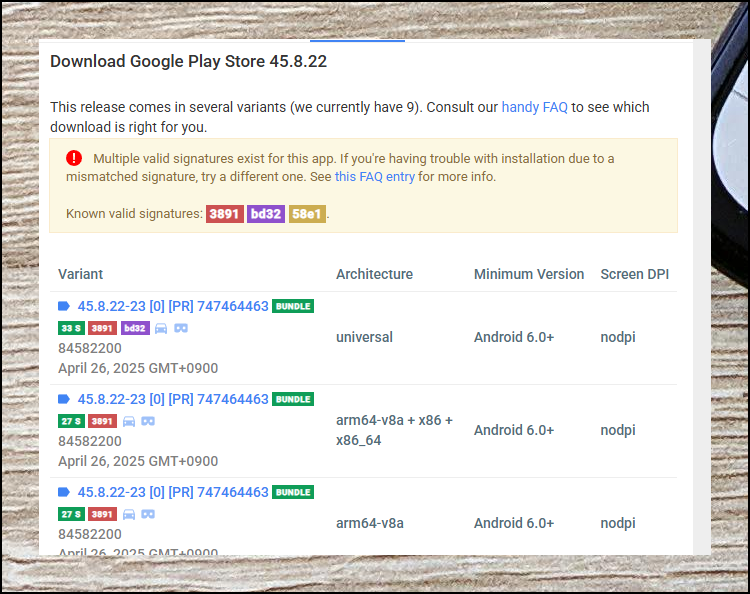Click the Variant column header
Screen dimensions: 750x594
[80, 274]
